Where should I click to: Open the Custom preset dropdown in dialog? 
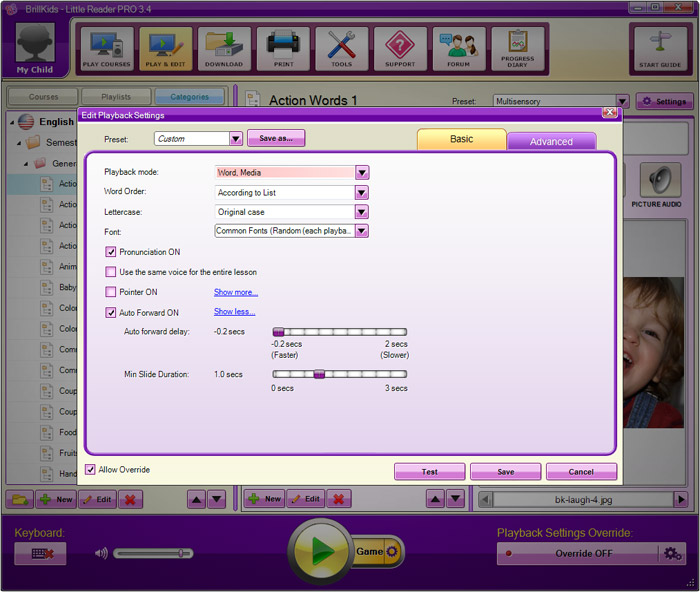click(236, 139)
